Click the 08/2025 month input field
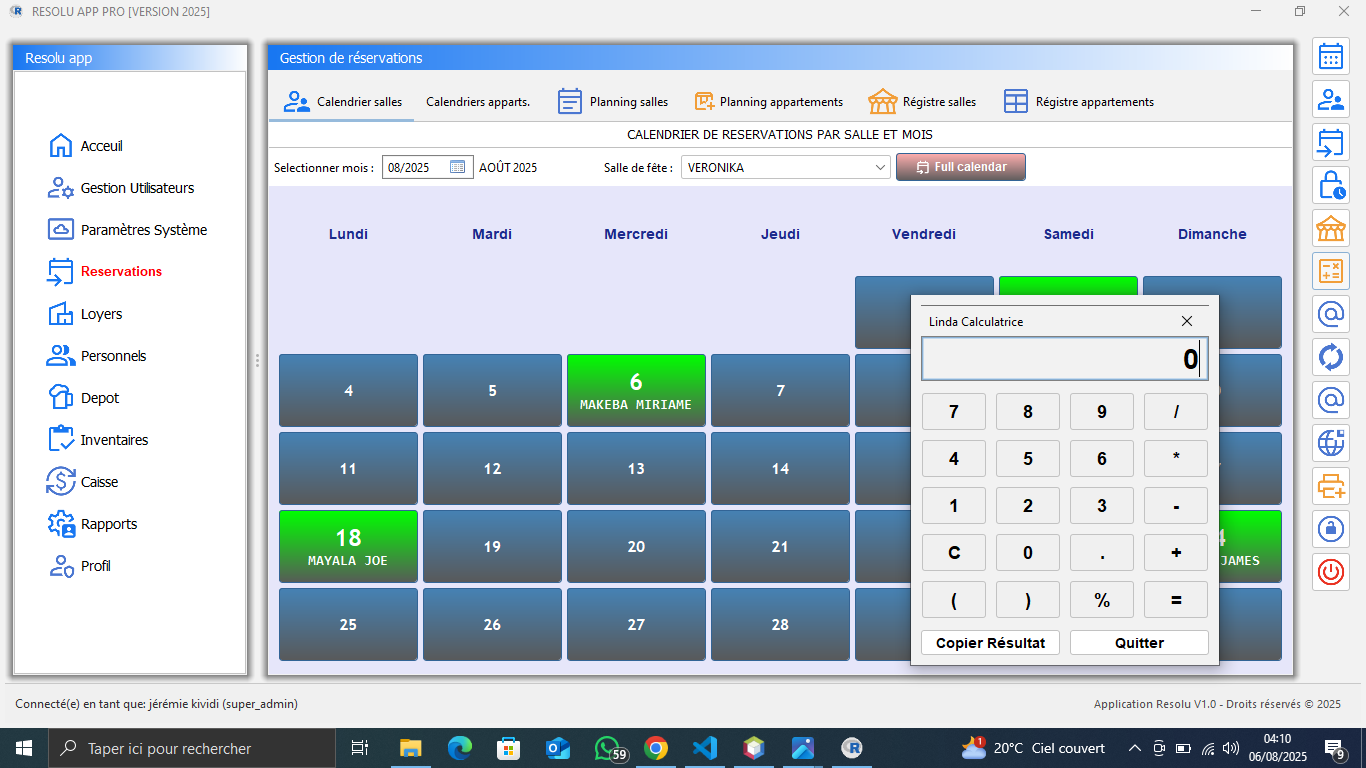Viewport: 1366px width, 768px height. pyautogui.click(x=415, y=166)
